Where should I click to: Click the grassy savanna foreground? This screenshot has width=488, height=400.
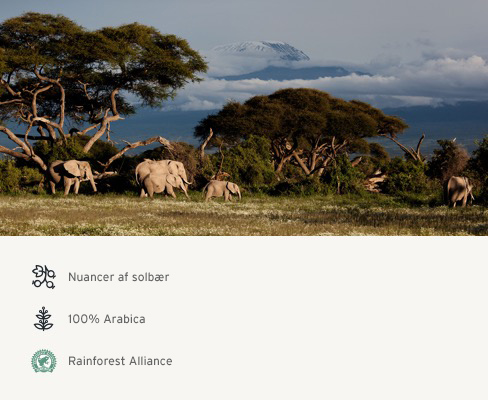(244, 217)
